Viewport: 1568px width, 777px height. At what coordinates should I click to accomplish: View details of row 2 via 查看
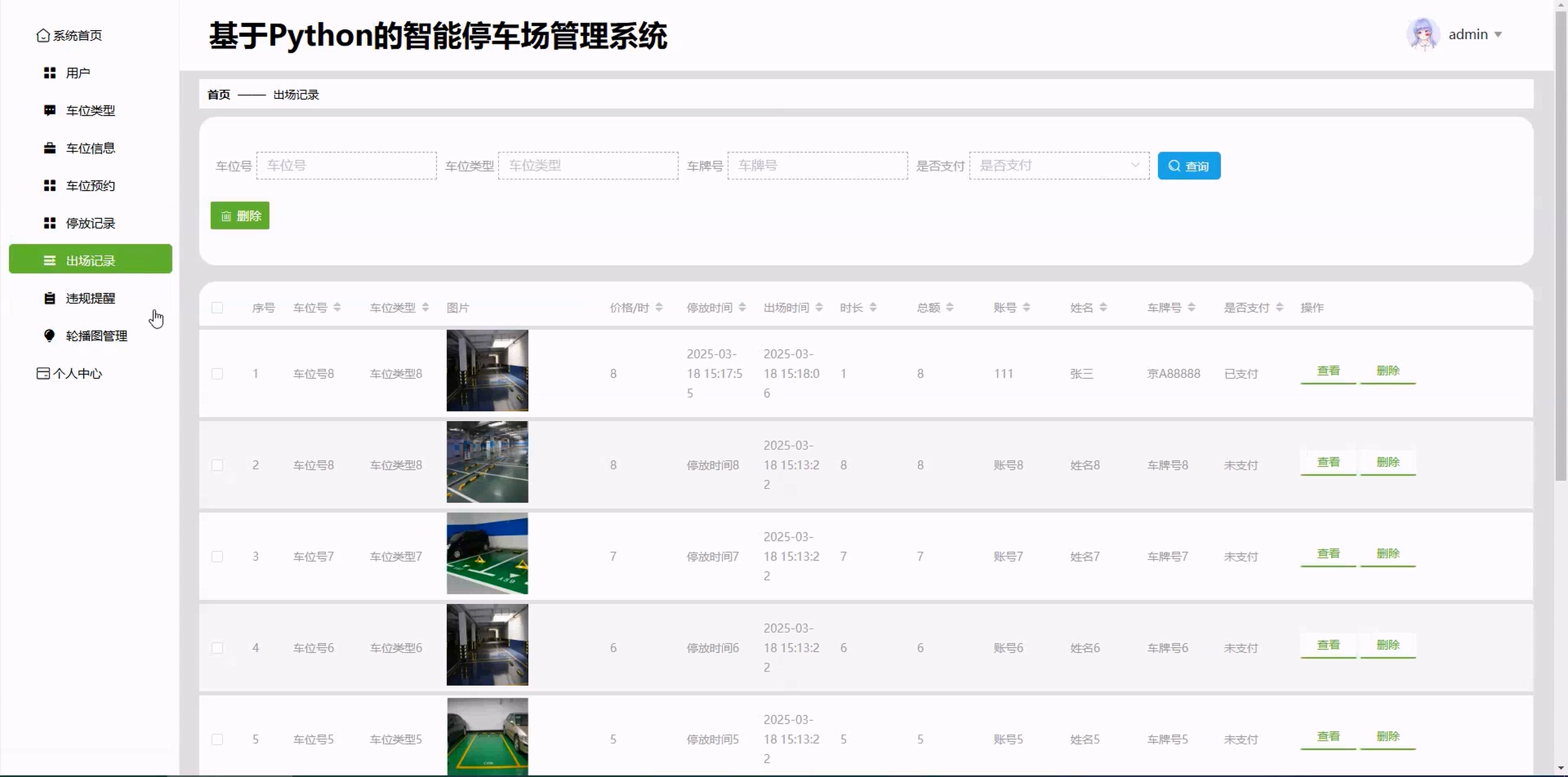click(1327, 462)
